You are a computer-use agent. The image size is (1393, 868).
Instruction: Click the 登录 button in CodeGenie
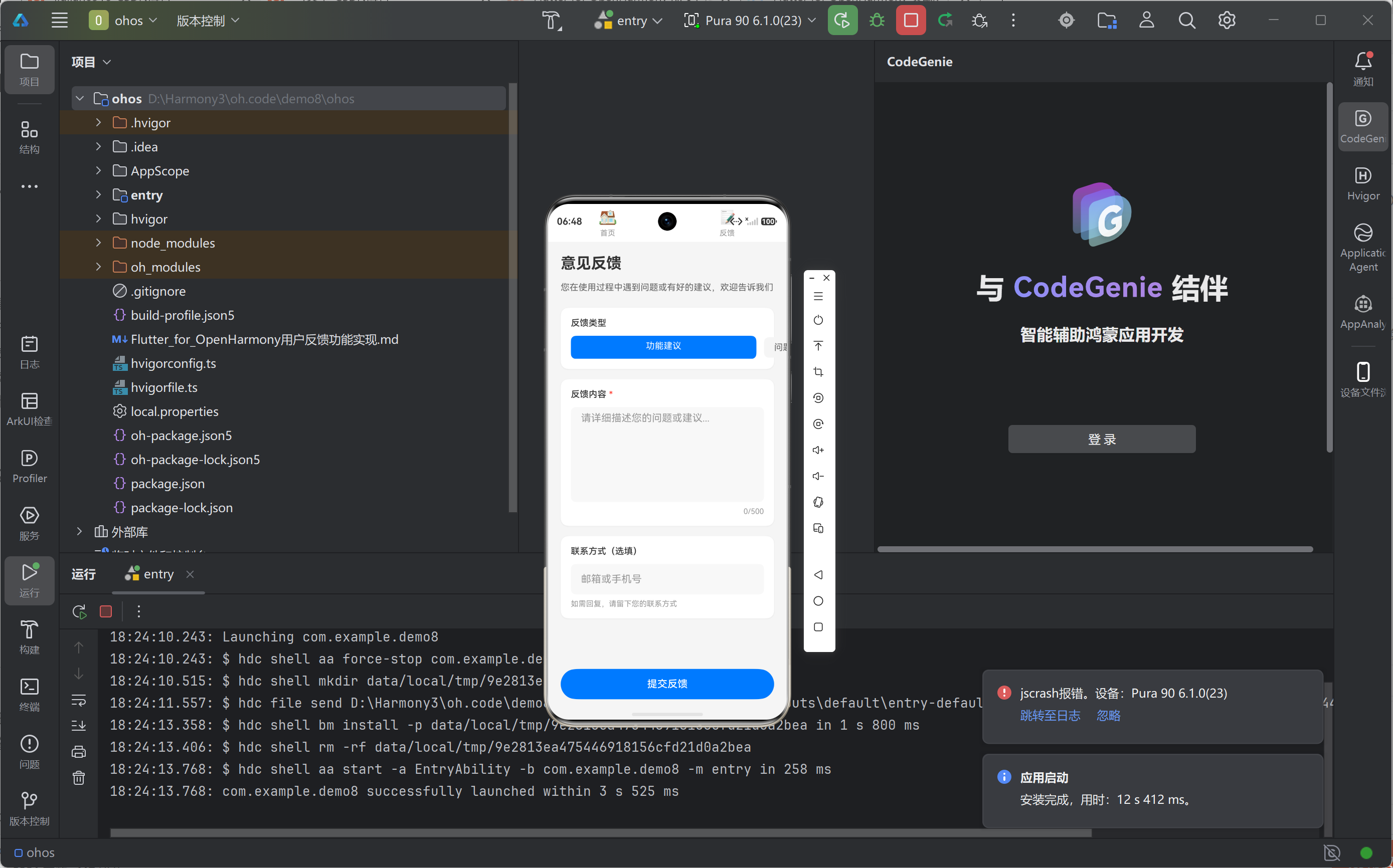(x=1101, y=439)
